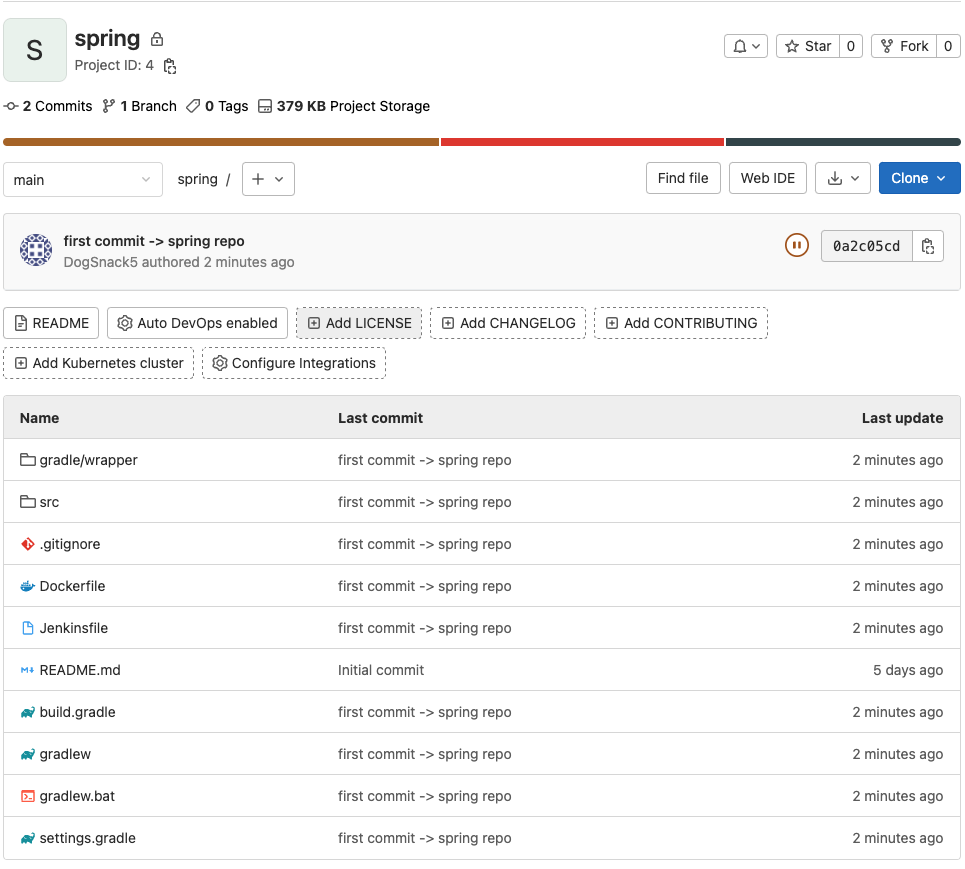Star the spring project
Viewport: 965px width, 869px height.
tap(808, 46)
